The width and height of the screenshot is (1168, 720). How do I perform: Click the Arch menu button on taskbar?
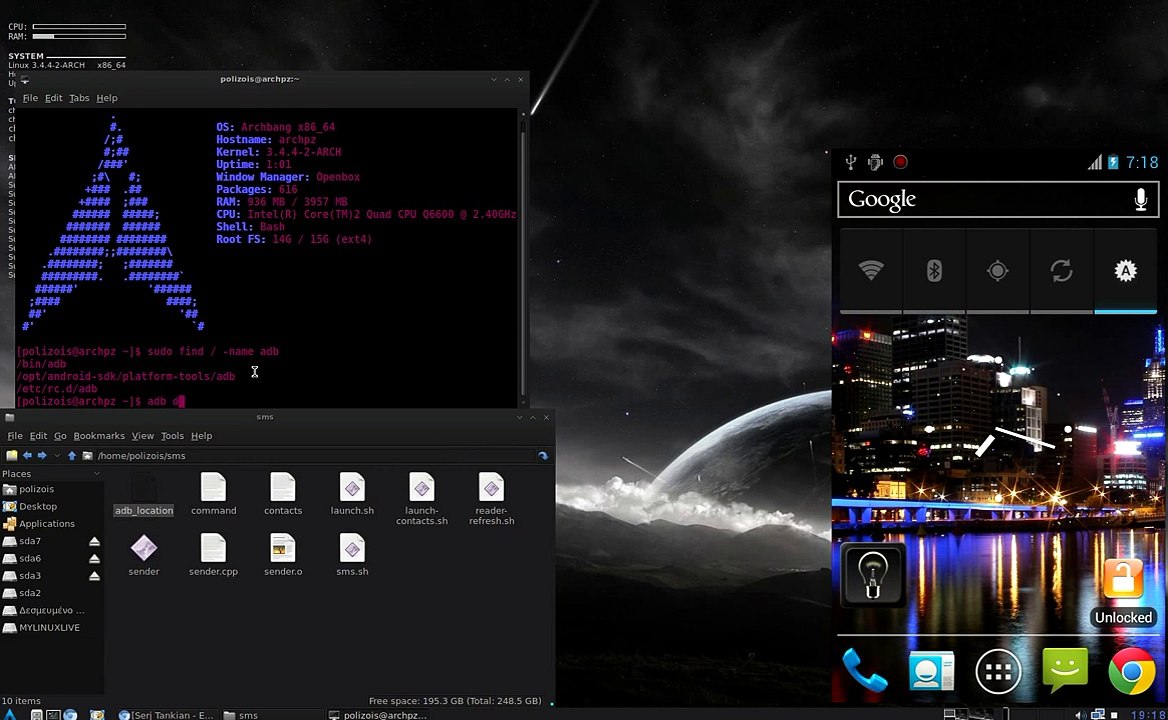click(10, 715)
